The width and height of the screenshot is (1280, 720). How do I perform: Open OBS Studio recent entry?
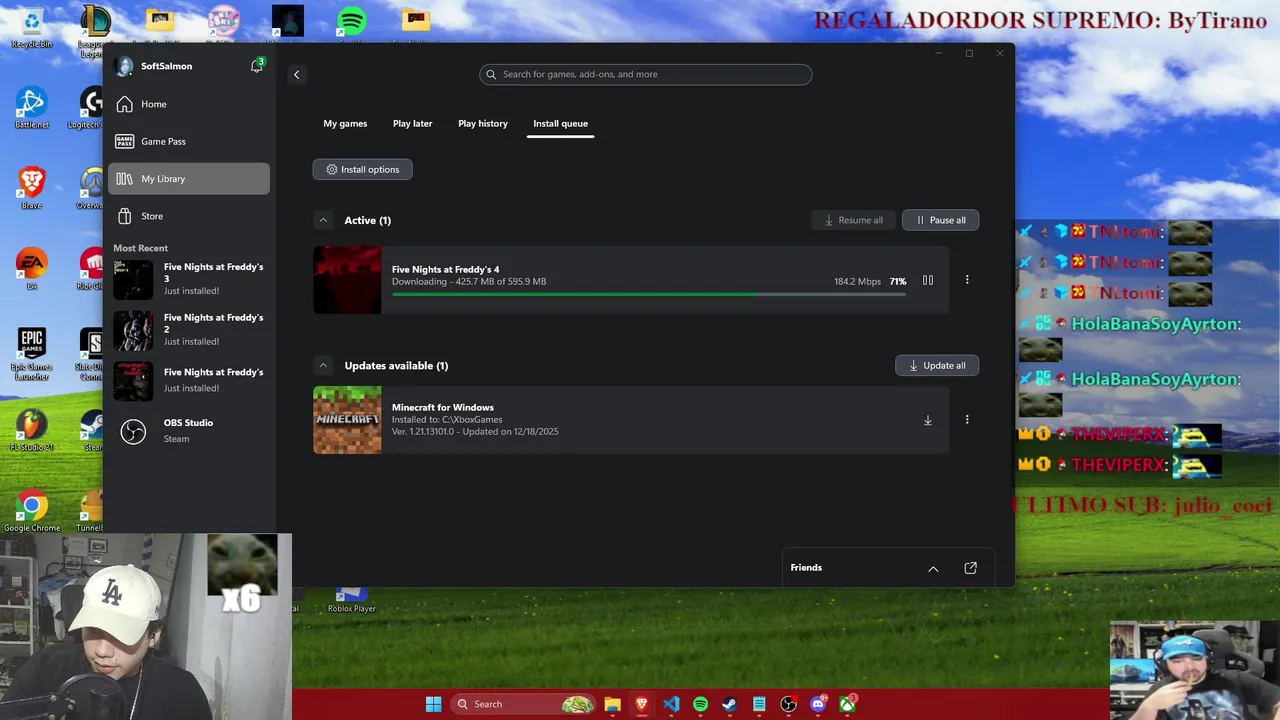[x=189, y=431]
